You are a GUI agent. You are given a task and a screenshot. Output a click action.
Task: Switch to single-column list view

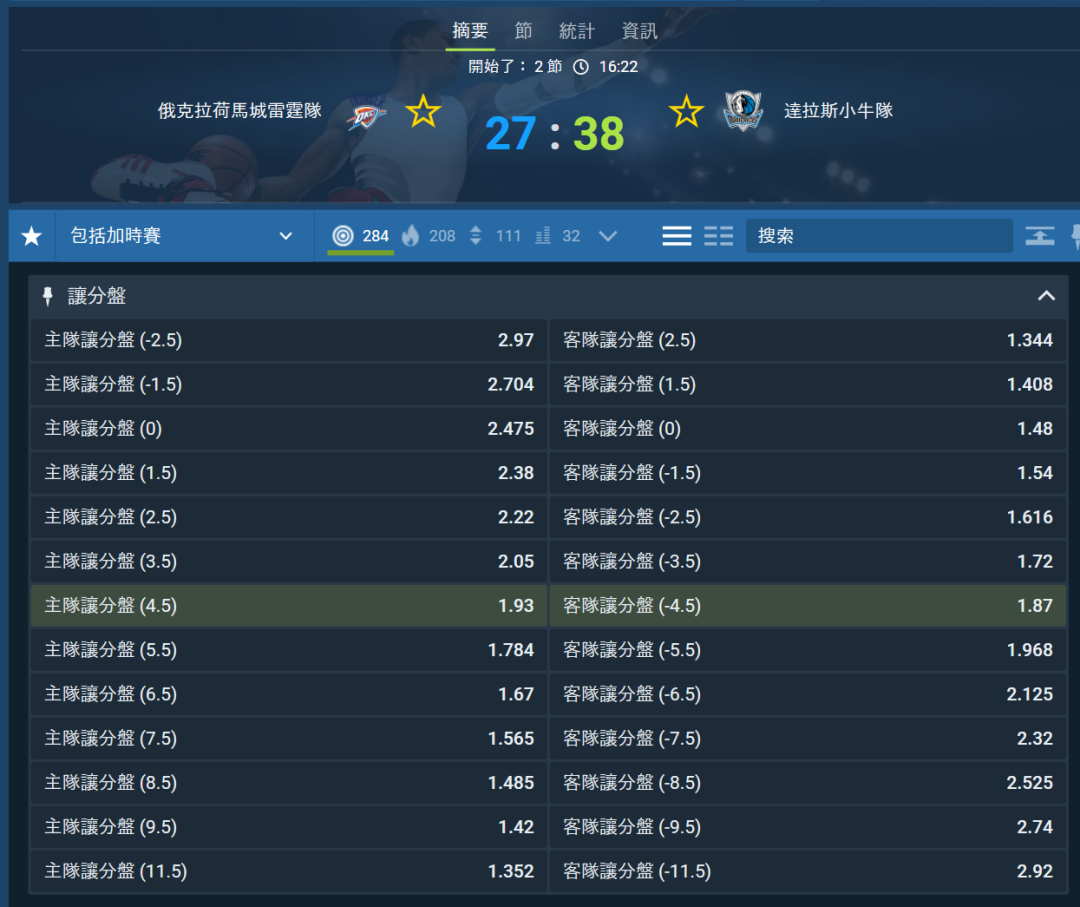click(x=676, y=236)
